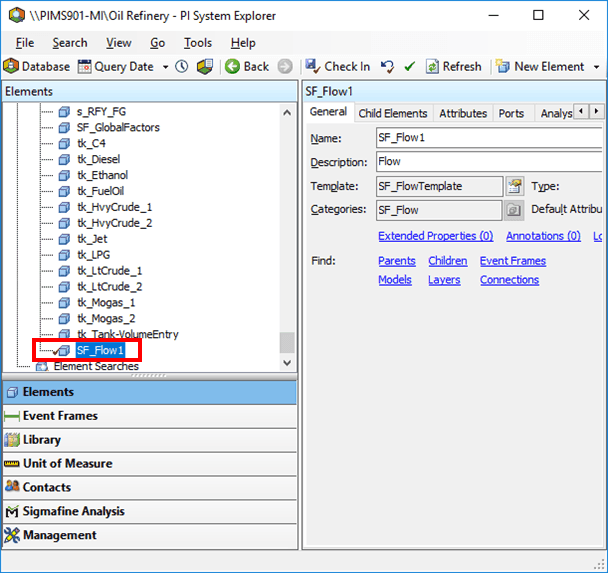
Task: Switch to the Child Elements tab
Action: 392,113
